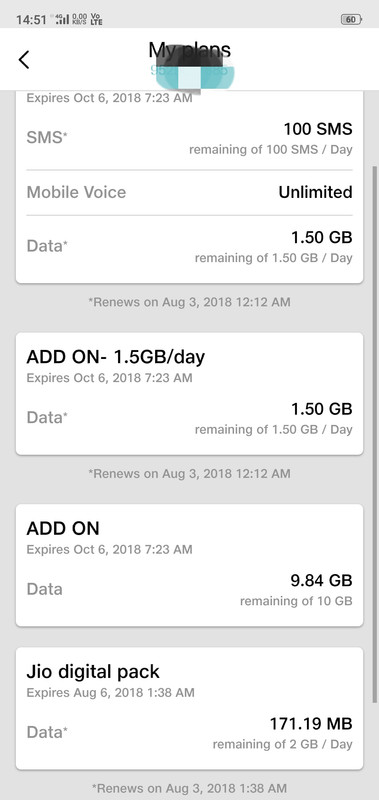
Task: Open the ADD ON- 1.5GB/day plan card
Action: 189,393
